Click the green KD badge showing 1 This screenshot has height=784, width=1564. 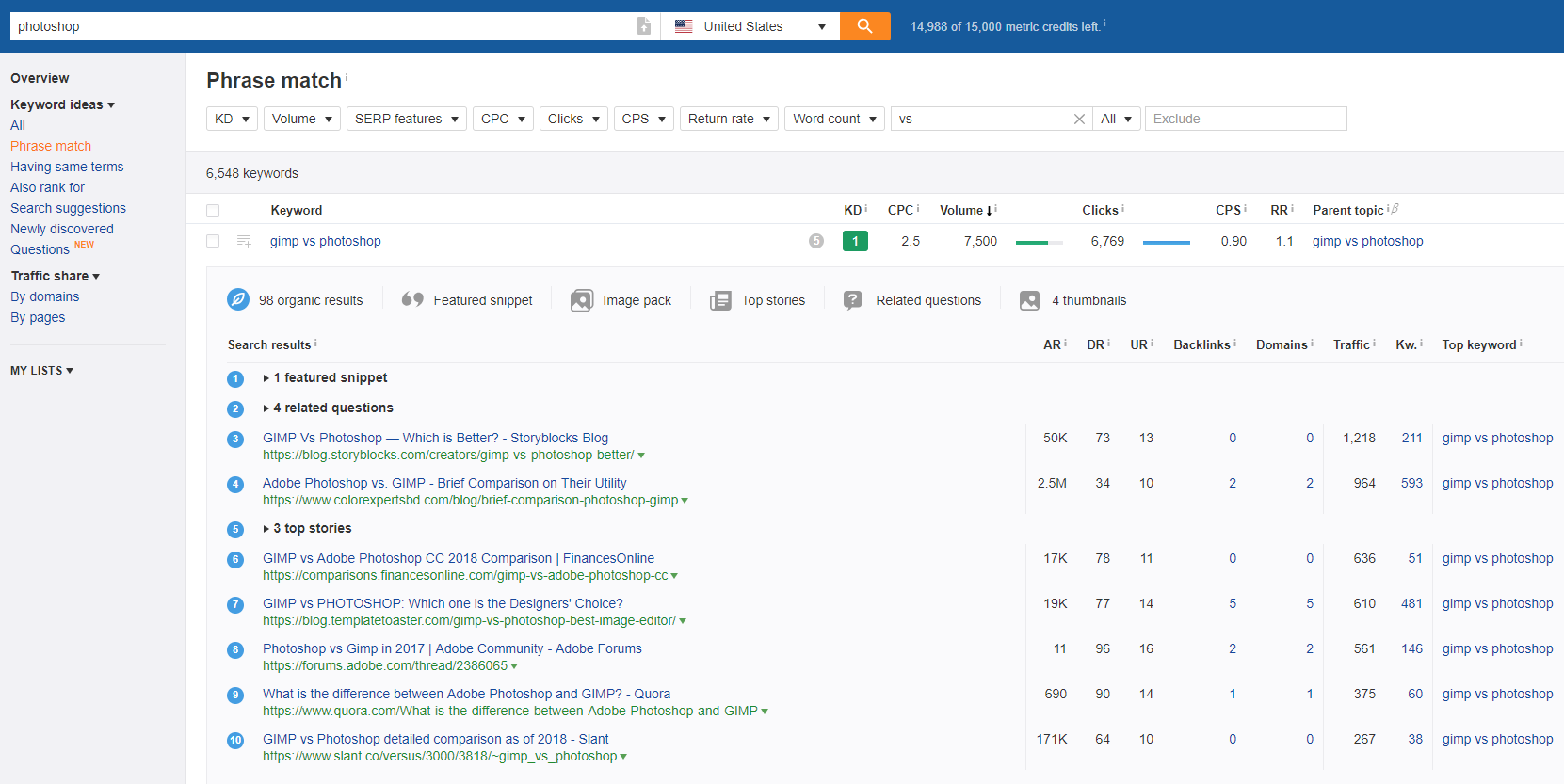(x=855, y=241)
